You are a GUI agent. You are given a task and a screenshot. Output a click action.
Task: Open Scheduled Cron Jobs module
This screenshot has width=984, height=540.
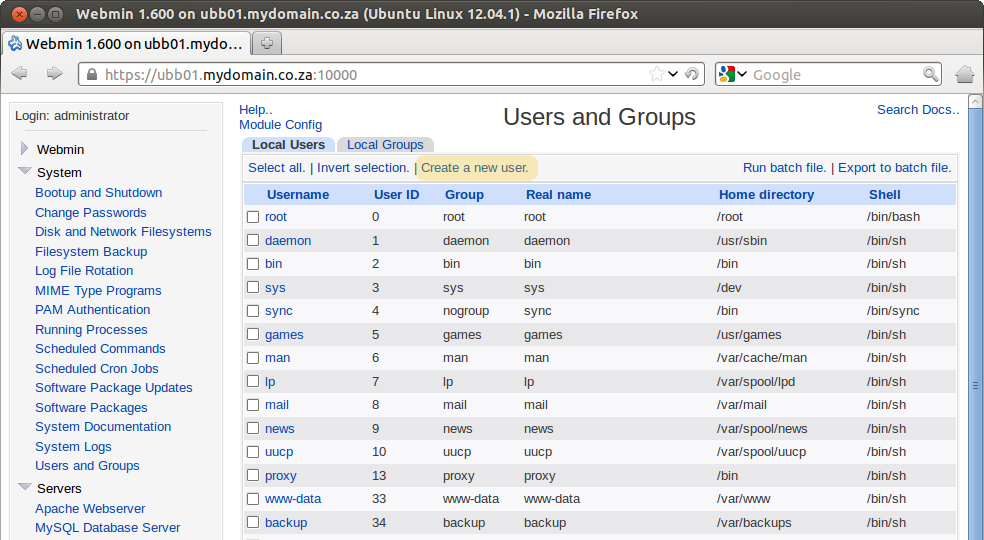point(97,369)
